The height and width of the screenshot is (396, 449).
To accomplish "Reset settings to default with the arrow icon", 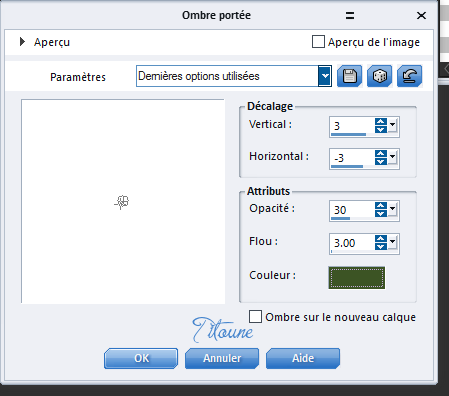I will (409, 76).
